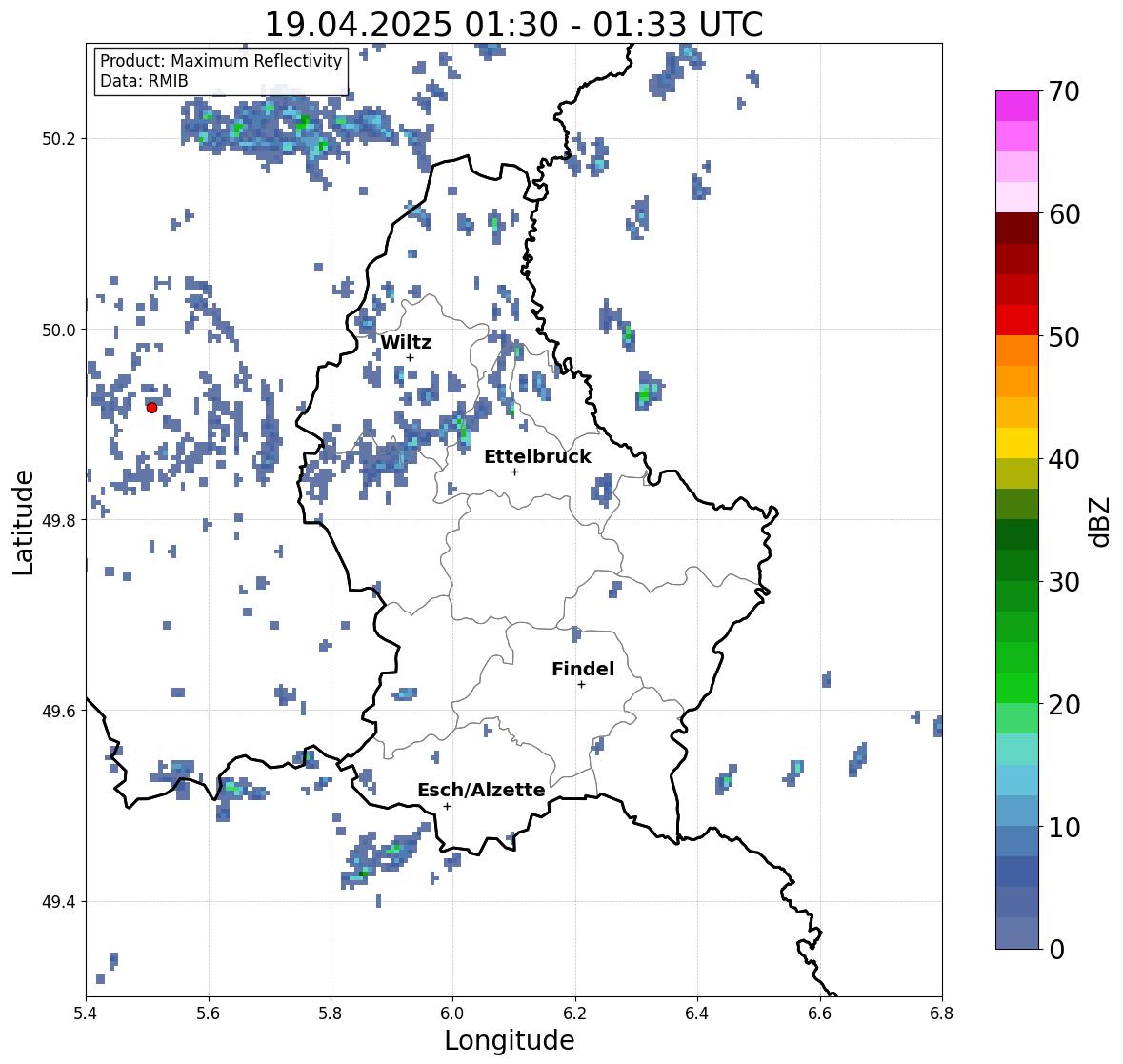Click the 'Product: Maximum Reflectivity' legend text

[x=221, y=61]
